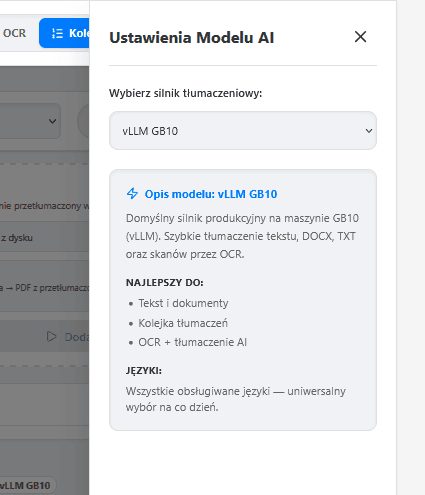Viewport: 425px width, 495px height.
Task: Click the 'OCR + tłumaczenie AI' list item
Action: tap(192, 342)
